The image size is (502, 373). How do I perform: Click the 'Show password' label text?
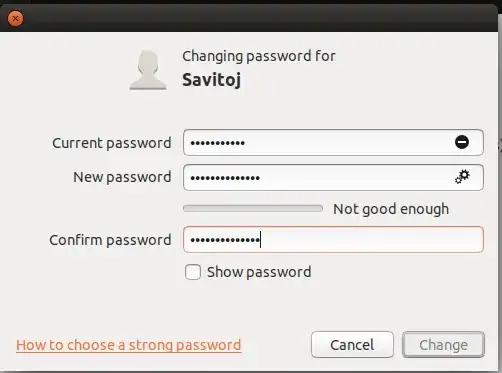[259, 272]
